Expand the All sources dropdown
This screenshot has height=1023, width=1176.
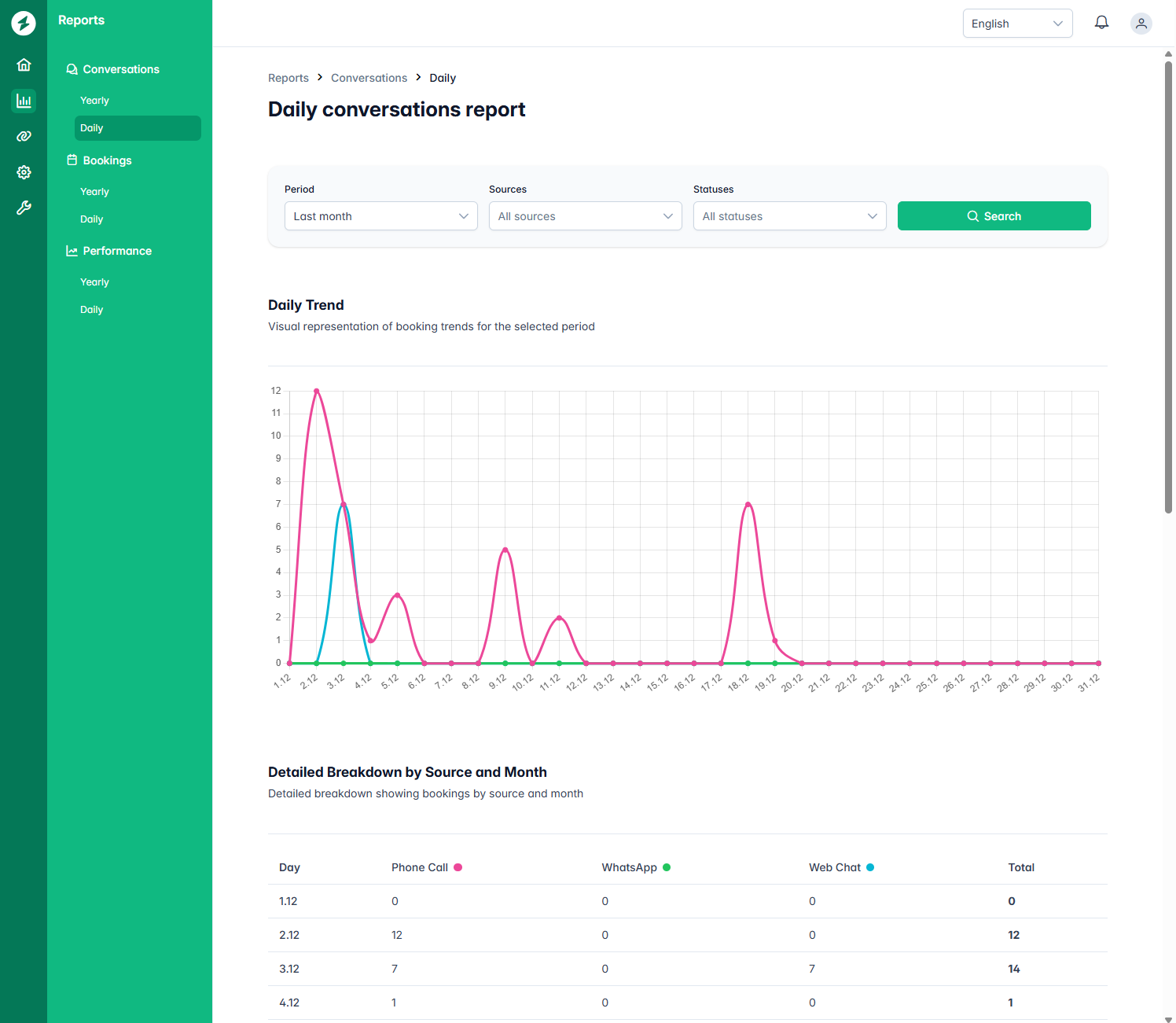tap(585, 215)
